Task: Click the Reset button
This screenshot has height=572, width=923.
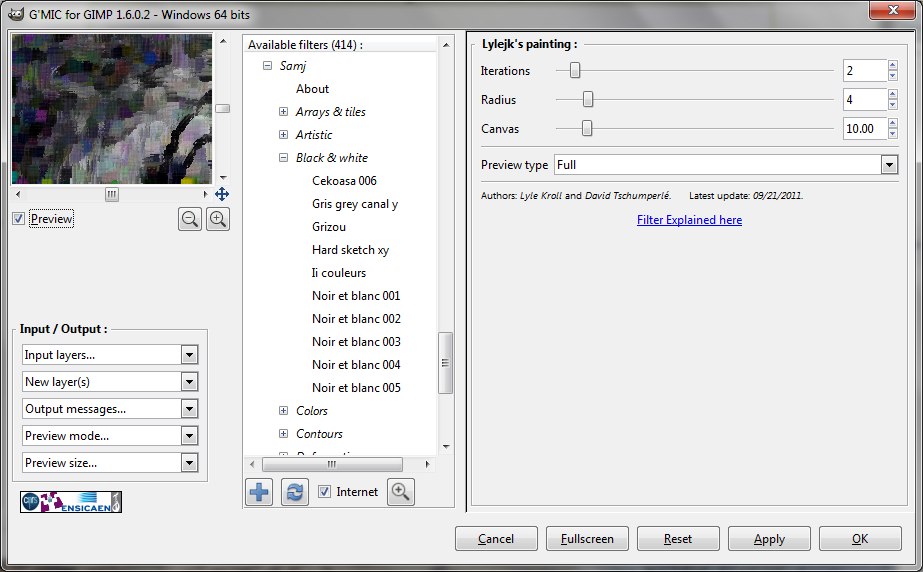Action: coord(678,538)
